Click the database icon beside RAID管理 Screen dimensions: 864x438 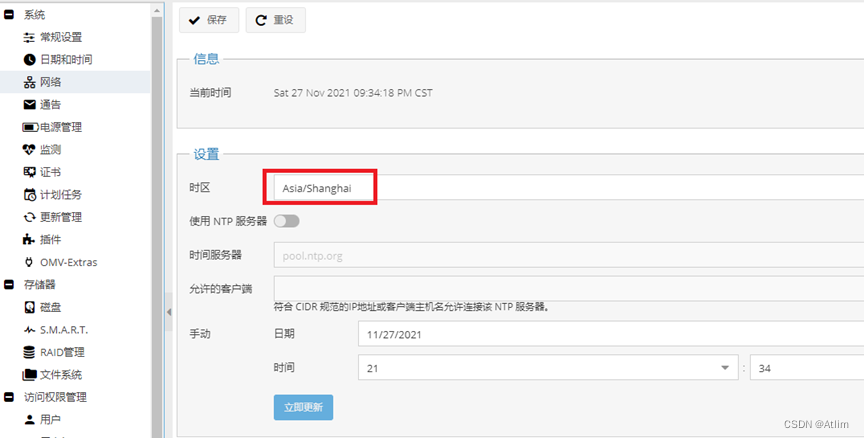[x=29, y=352]
